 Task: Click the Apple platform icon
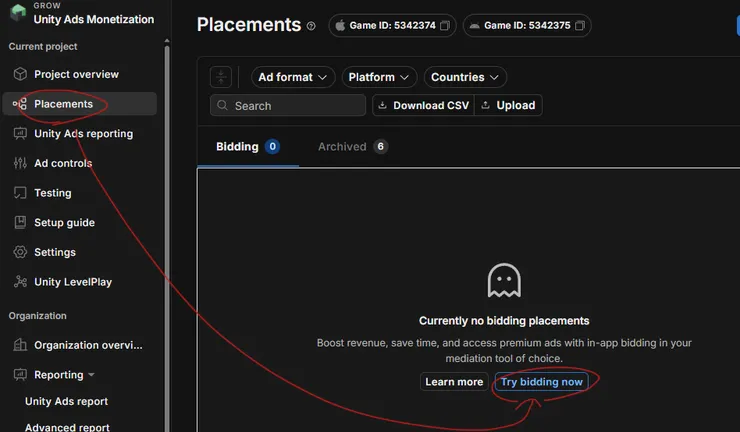340,25
